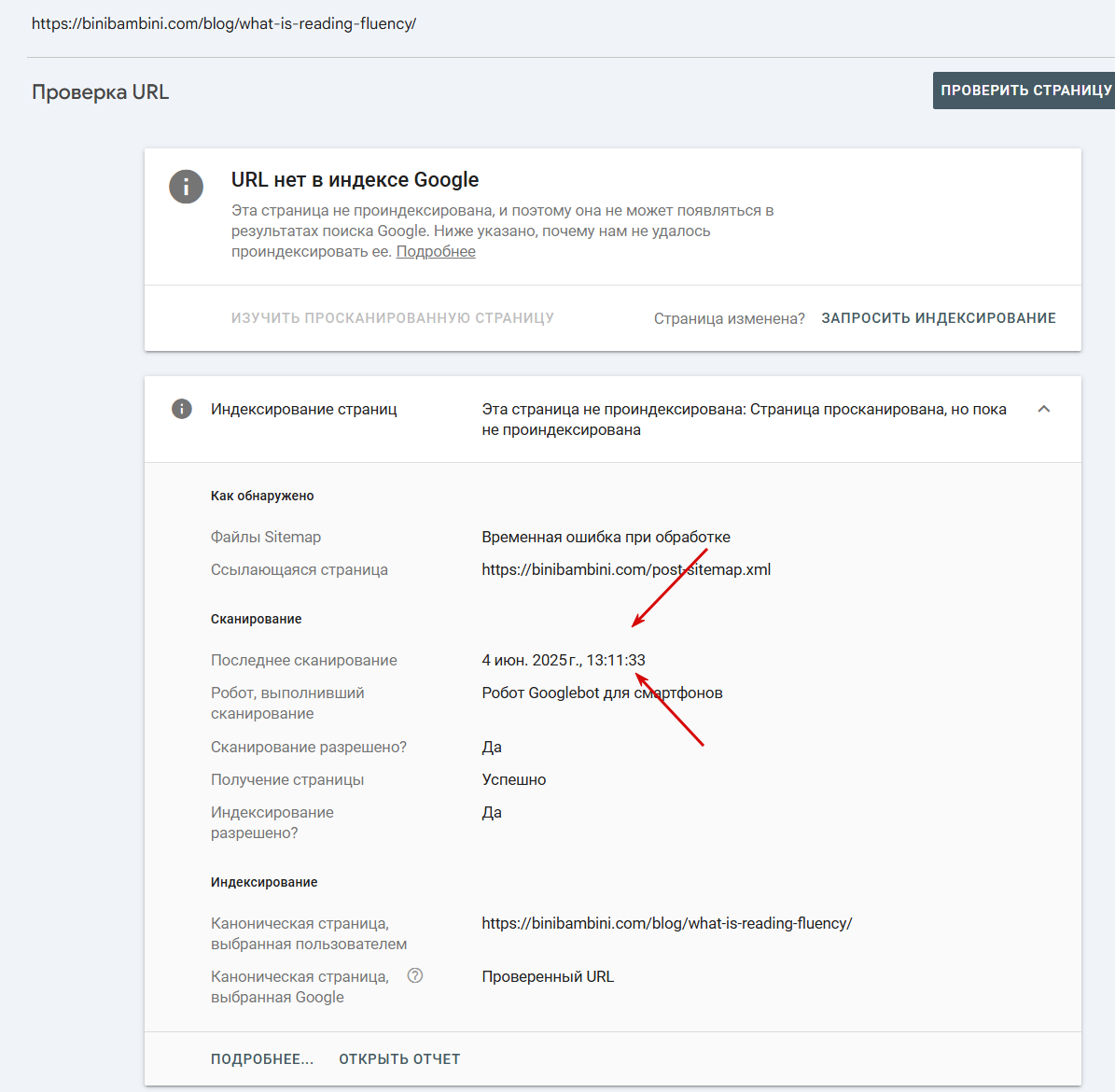This screenshot has width=1115, height=1092.
Task: Click the post-sitemap.xml referring page URL
Action: [x=626, y=570]
